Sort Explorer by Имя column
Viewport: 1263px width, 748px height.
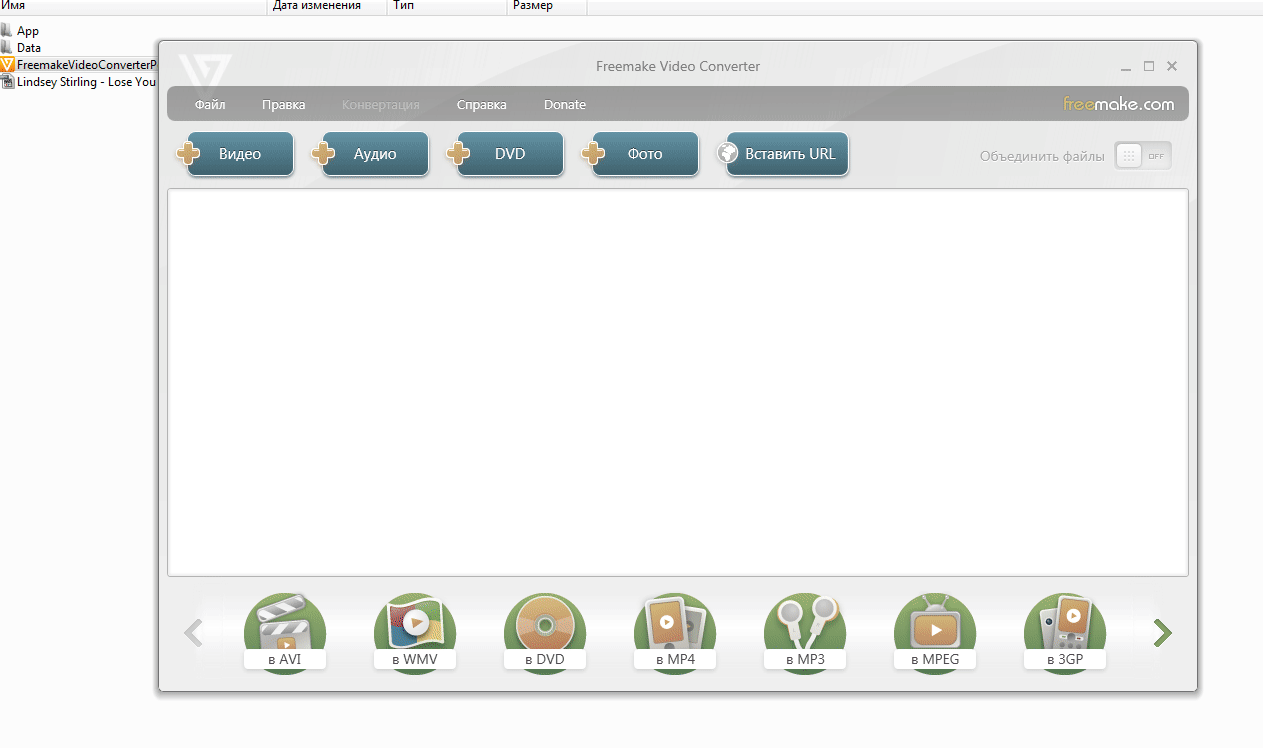(x=134, y=7)
